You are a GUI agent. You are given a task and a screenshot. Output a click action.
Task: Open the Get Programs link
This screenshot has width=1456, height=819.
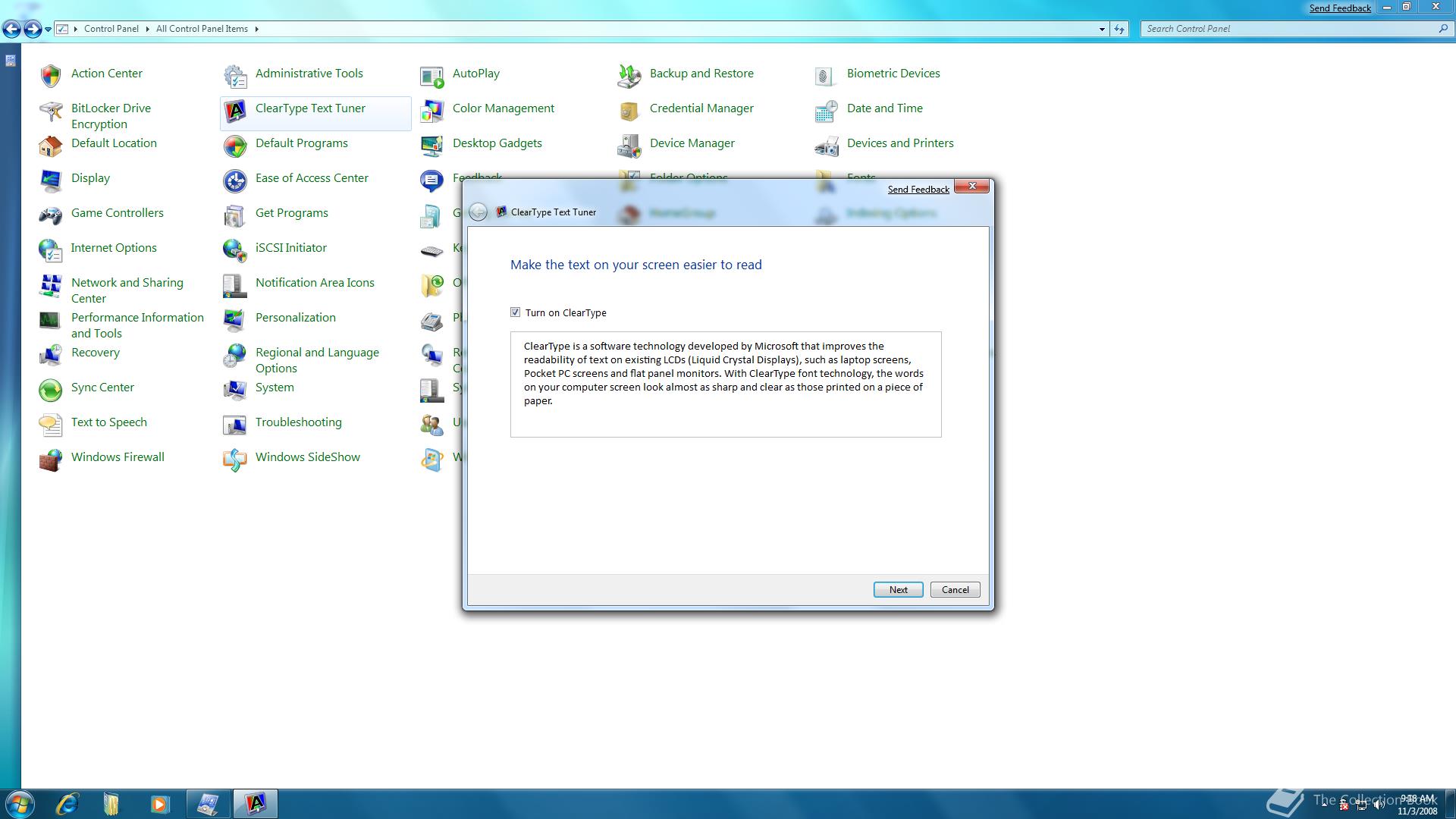[x=292, y=213]
